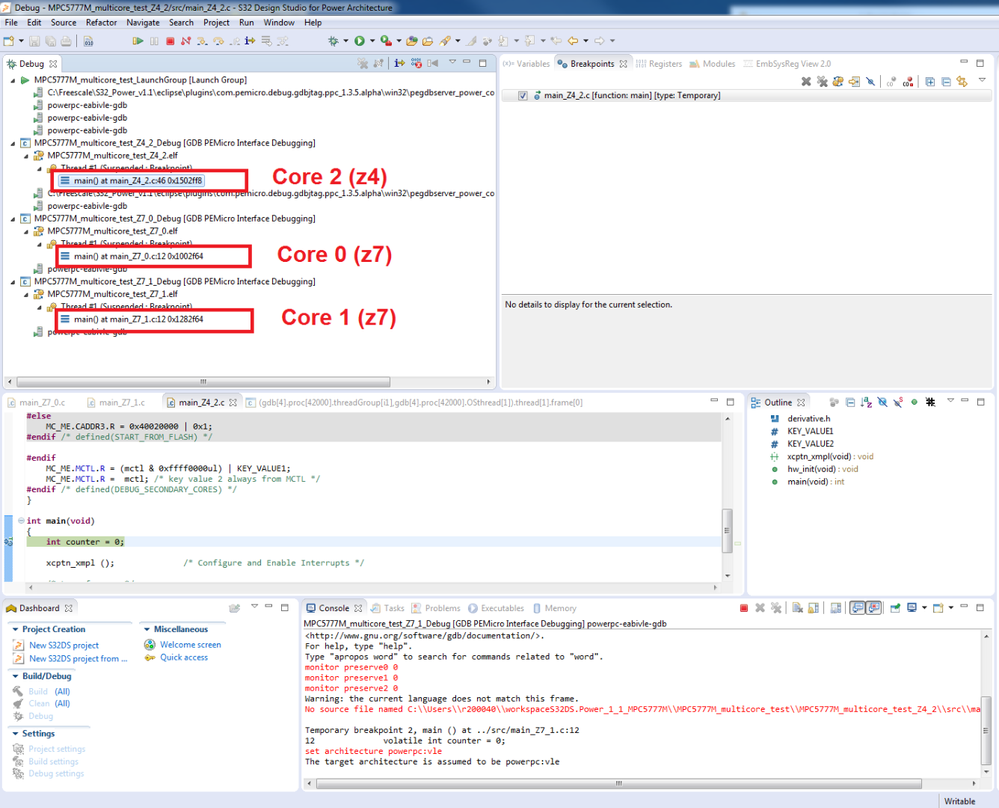Open the Debug launch dropdown arrow

[x=346, y=41]
